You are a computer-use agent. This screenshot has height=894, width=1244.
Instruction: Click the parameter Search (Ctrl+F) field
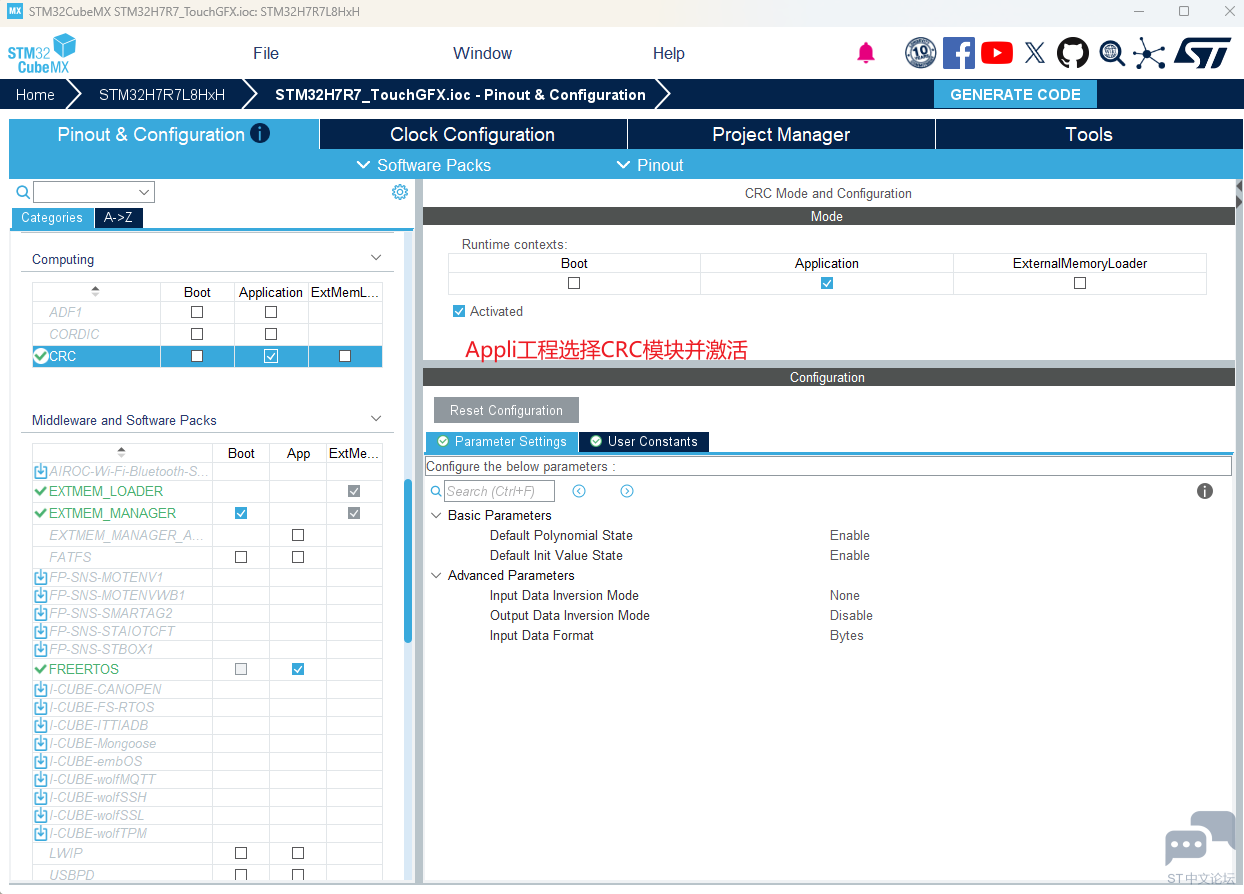click(x=499, y=491)
